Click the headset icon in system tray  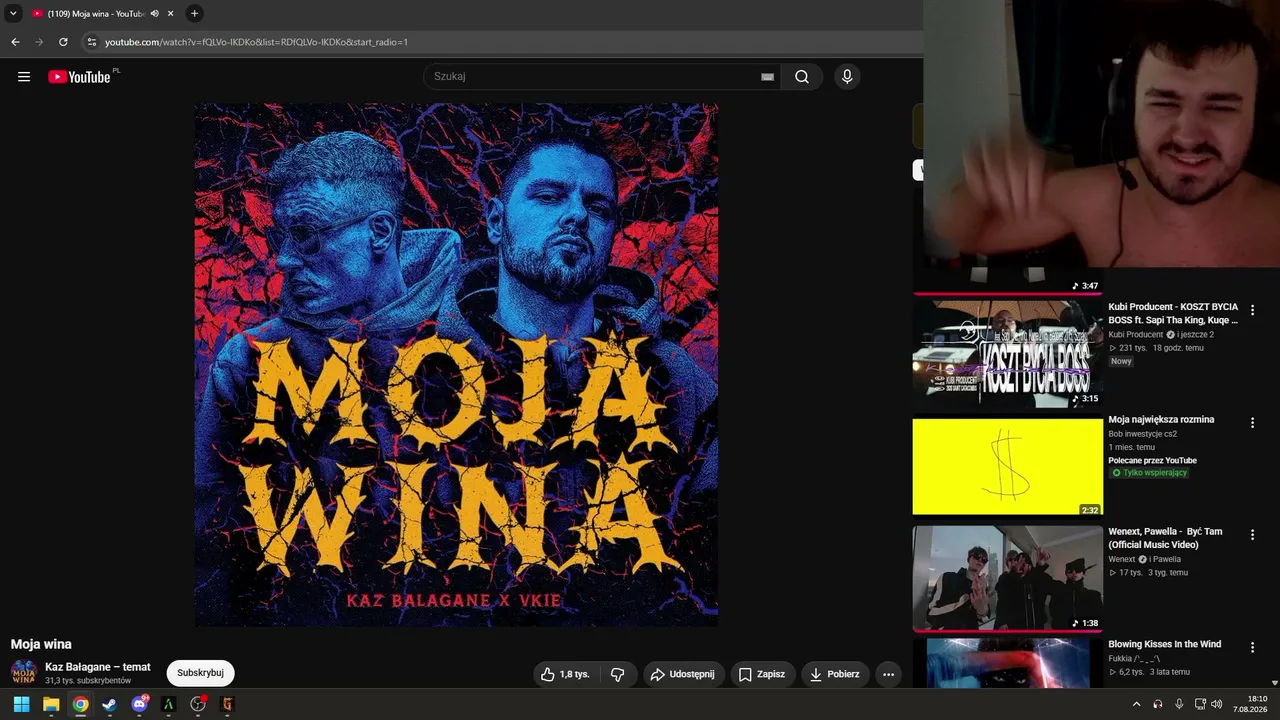pyautogui.click(x=1158, y=704)
